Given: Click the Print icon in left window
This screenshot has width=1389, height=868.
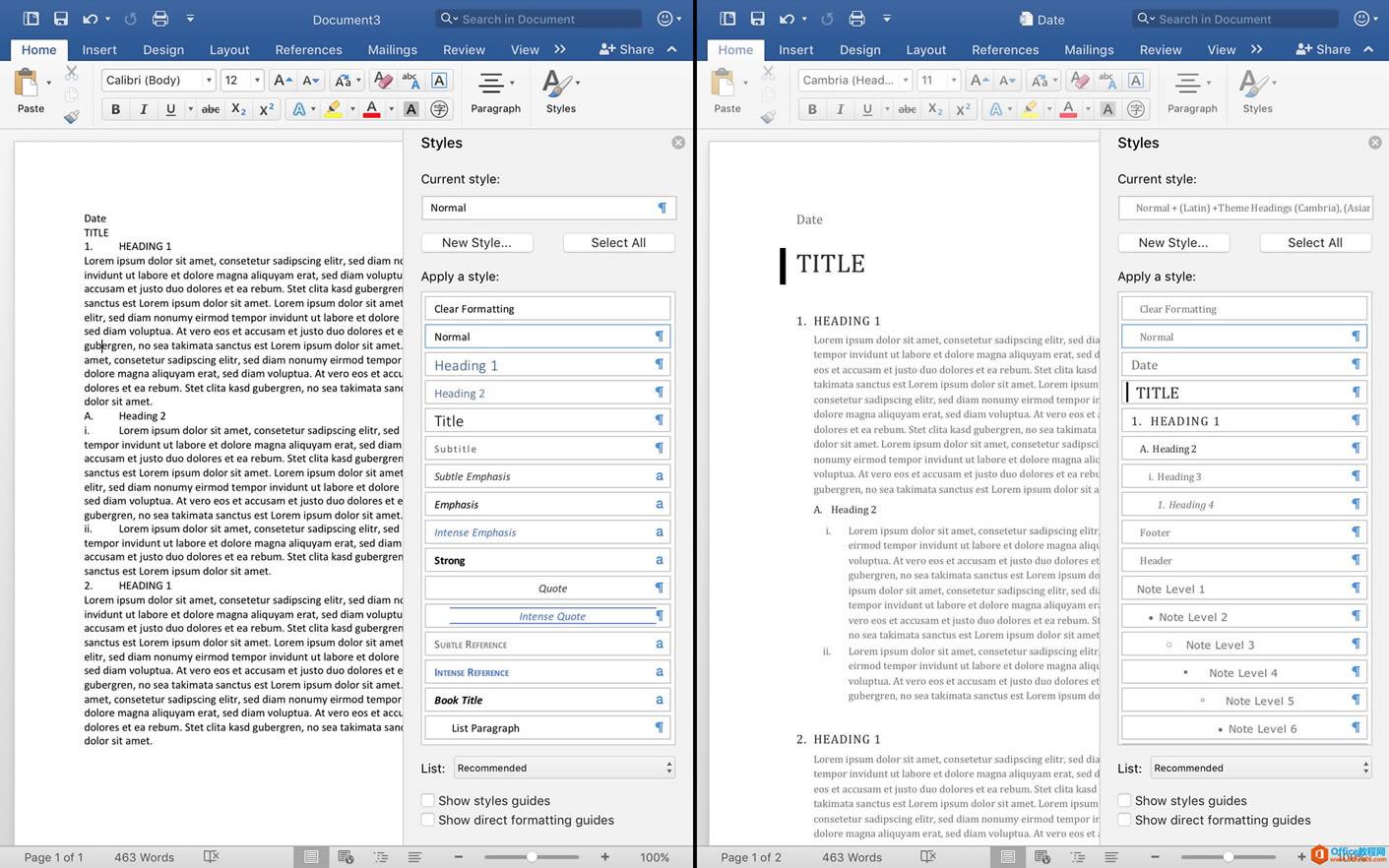Looking at the screenshot, I should pos(159,19).
